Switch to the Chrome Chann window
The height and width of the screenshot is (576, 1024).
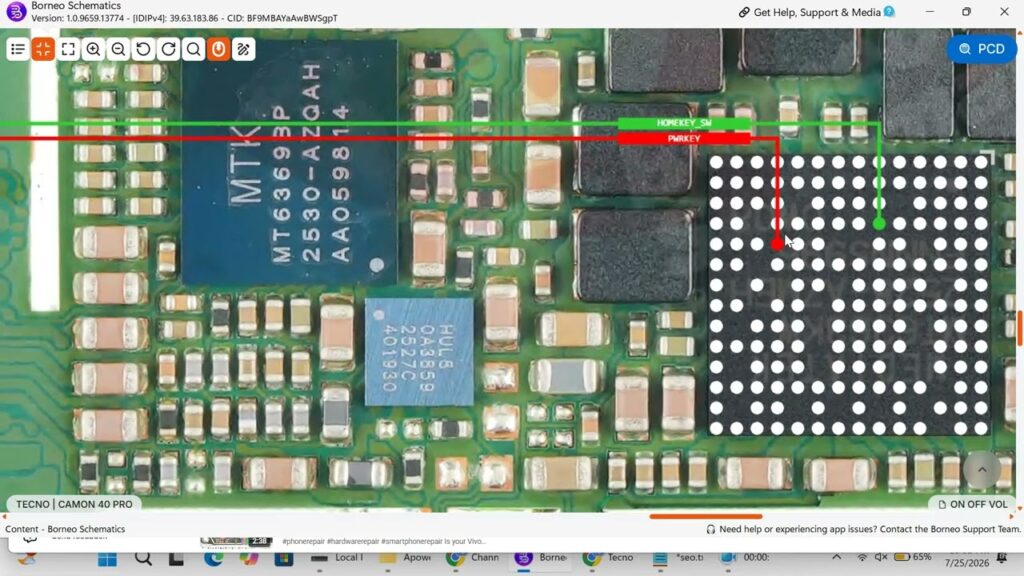[x=473, y=558]
